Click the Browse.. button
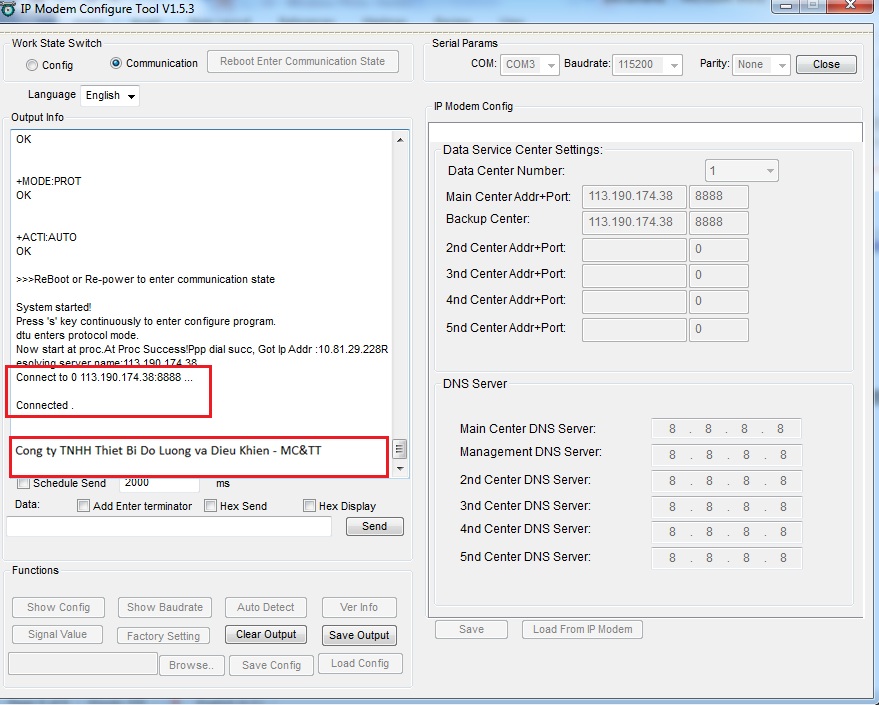 tap(192, 665)
